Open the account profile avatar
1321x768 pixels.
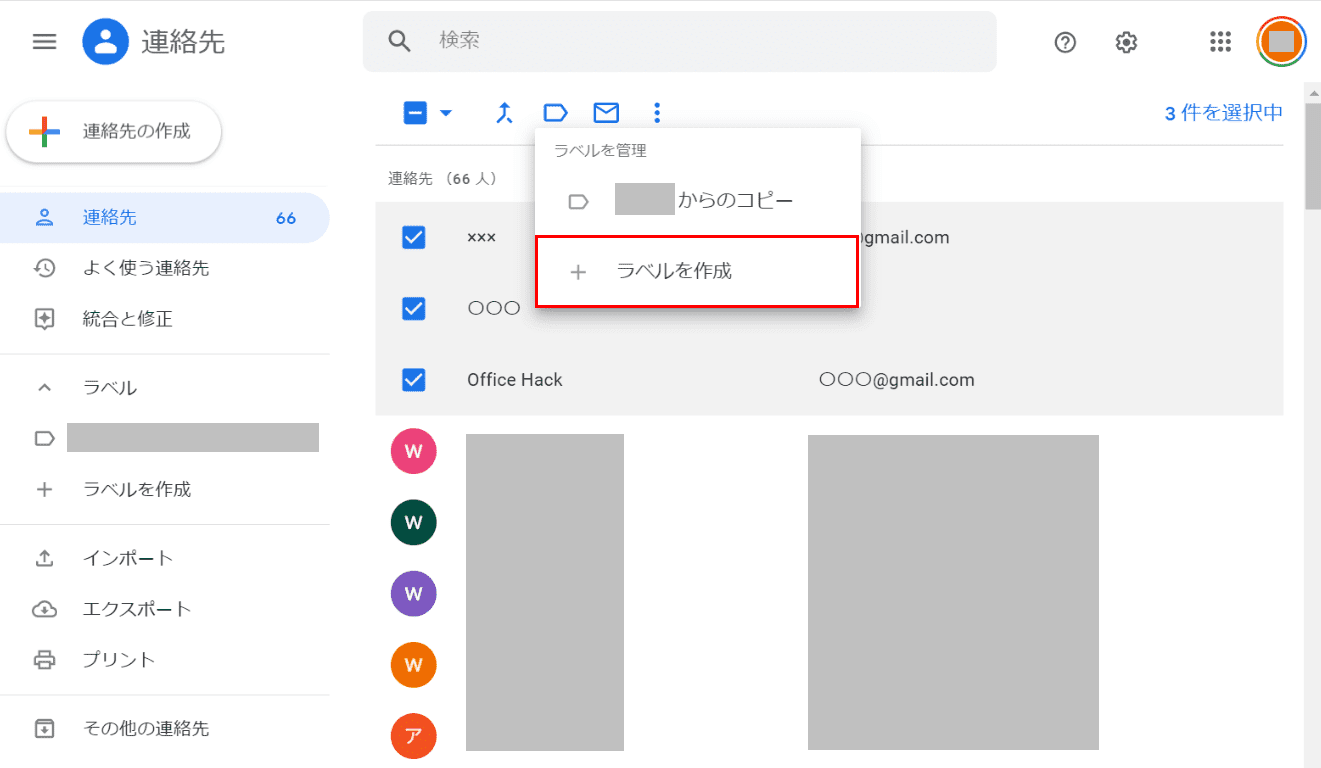[x=1281, y=41]
